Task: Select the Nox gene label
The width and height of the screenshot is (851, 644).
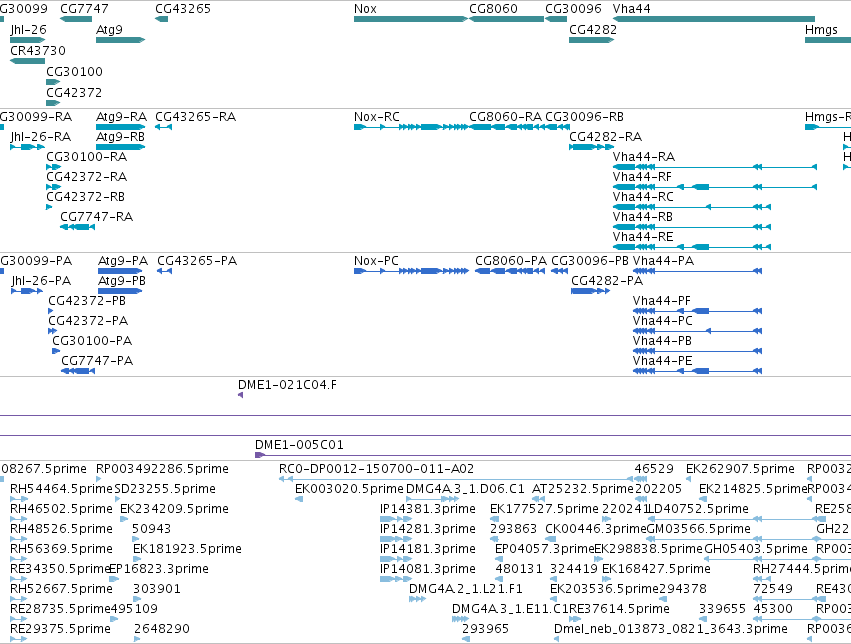Action: point(365,9)
